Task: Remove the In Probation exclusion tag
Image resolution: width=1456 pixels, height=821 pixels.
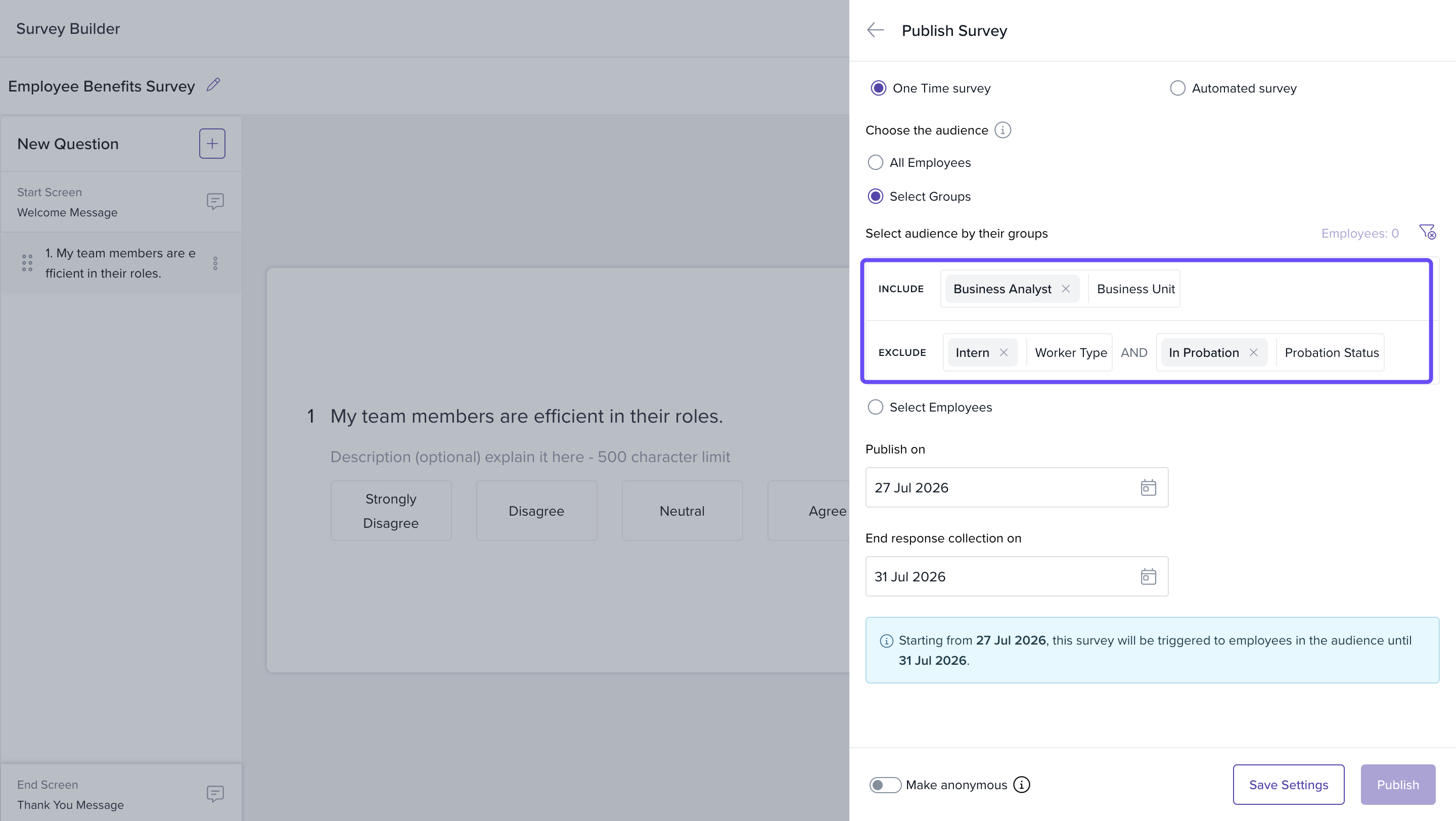Action: point(1253,352)
